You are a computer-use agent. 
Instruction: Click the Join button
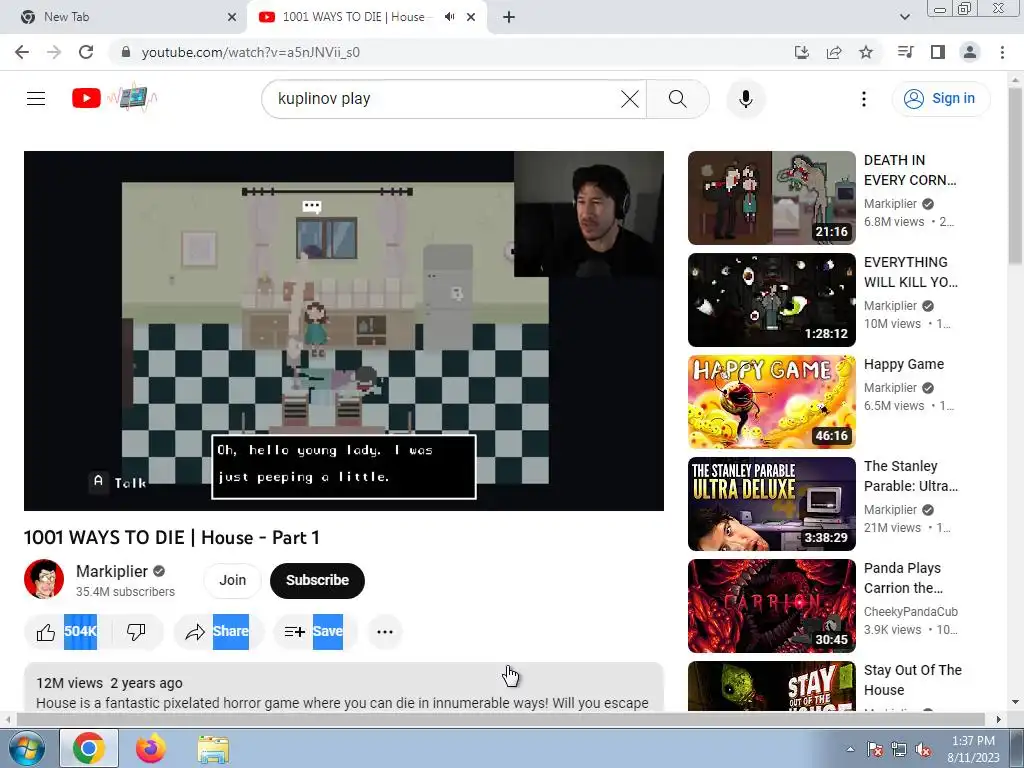tap(232, 580)
